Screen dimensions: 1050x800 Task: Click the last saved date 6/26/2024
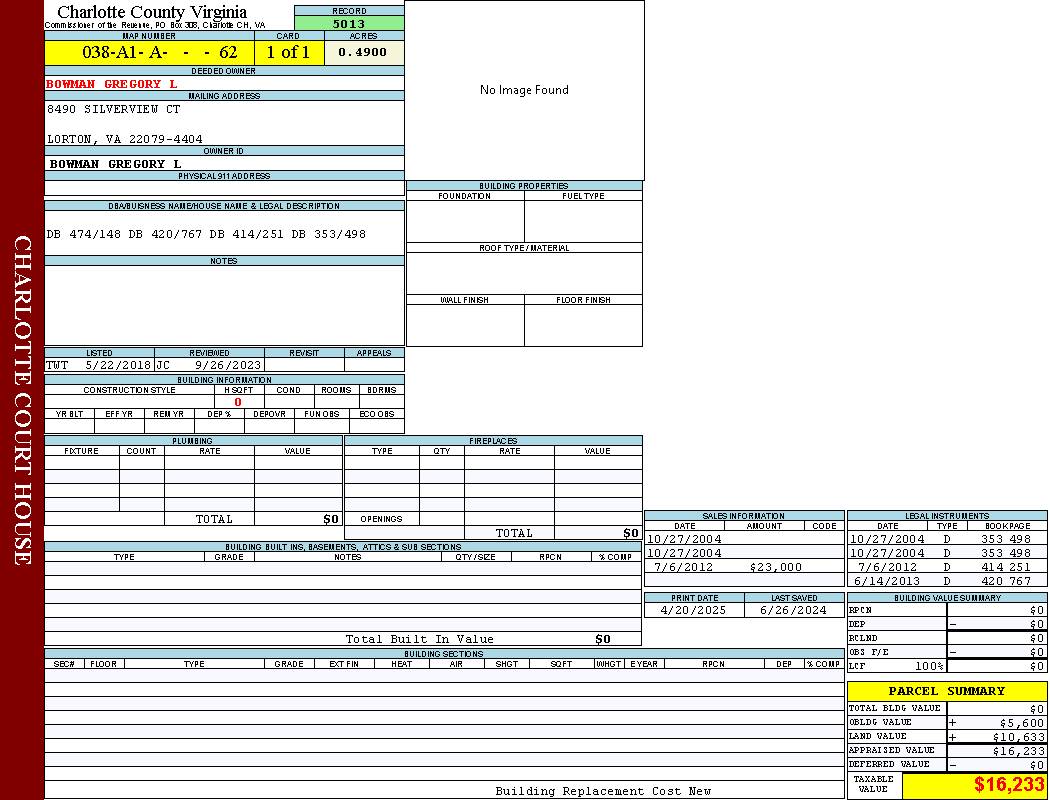coord(794,610)
